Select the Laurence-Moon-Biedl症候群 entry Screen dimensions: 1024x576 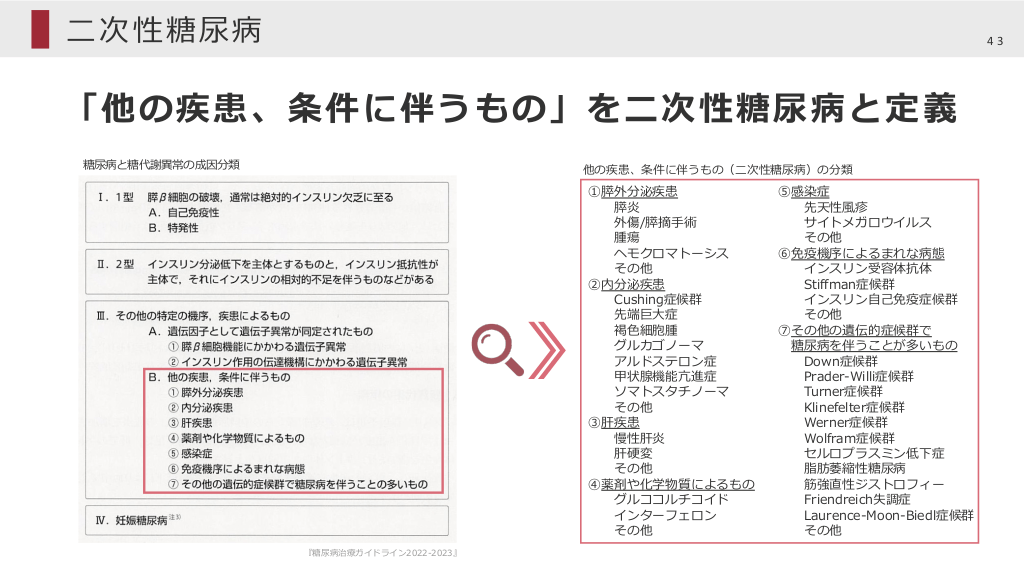[x=888, y=515]
